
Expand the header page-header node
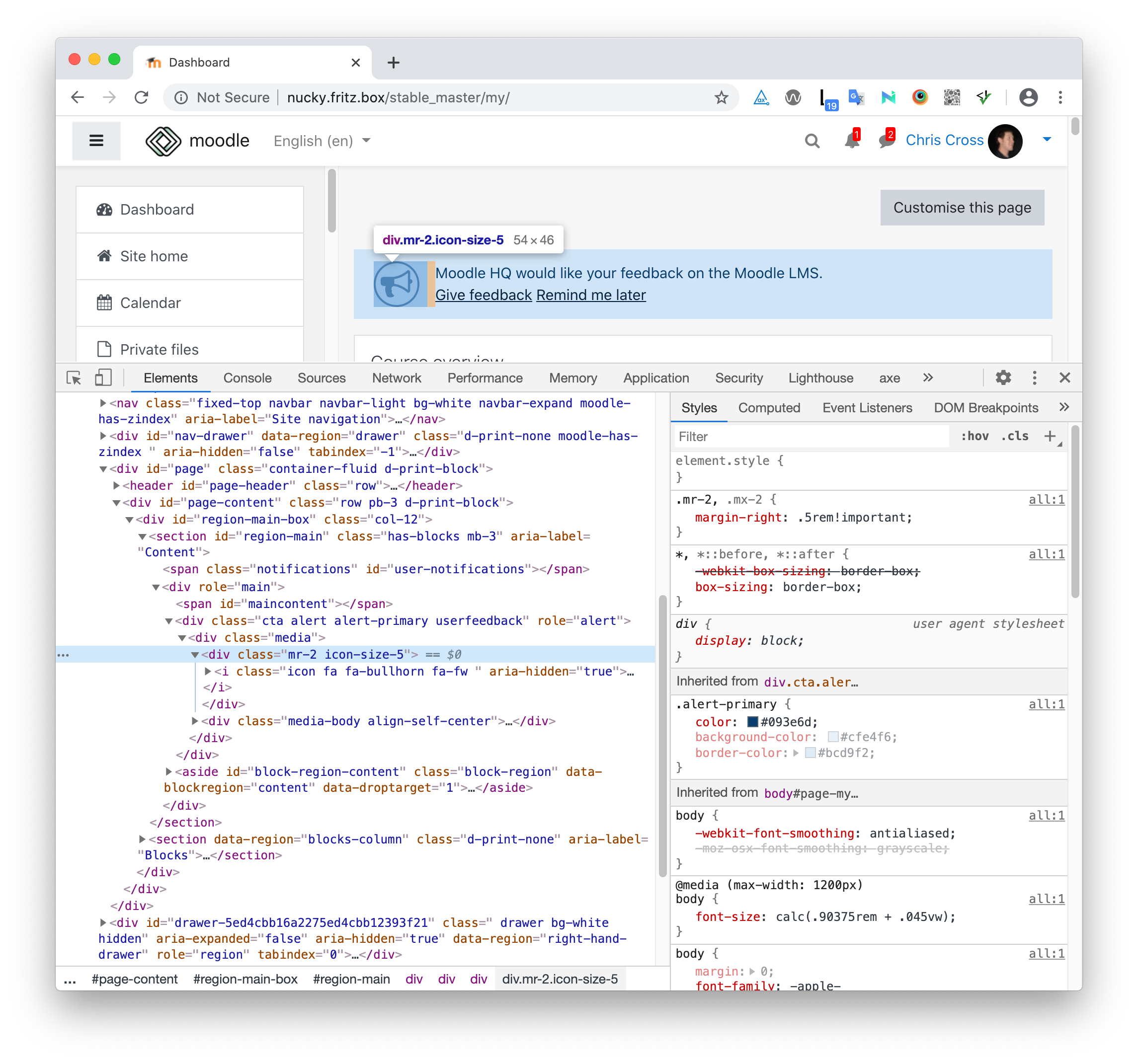116,485
